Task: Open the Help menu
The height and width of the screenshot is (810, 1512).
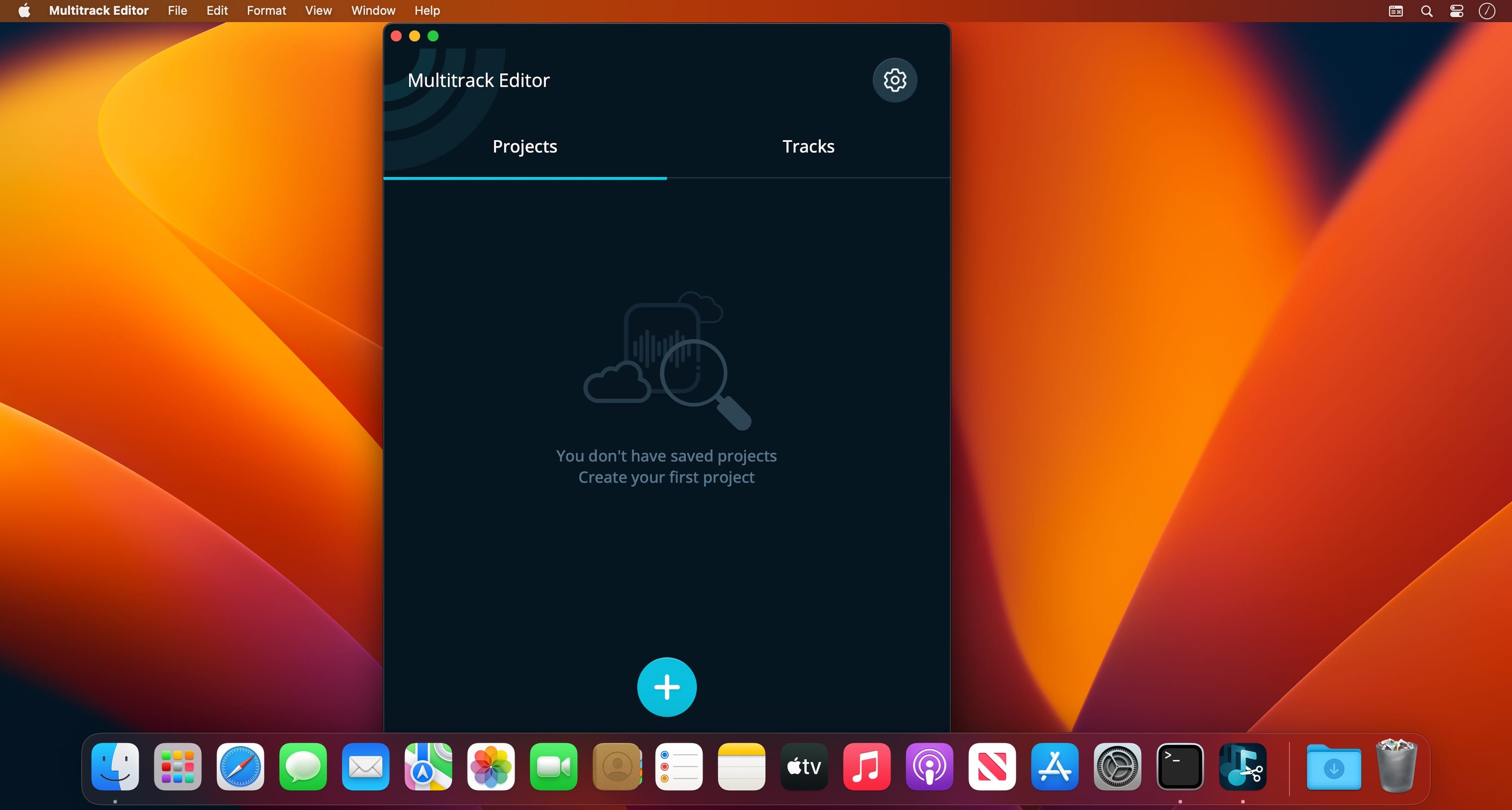Action: click(427, 11)
